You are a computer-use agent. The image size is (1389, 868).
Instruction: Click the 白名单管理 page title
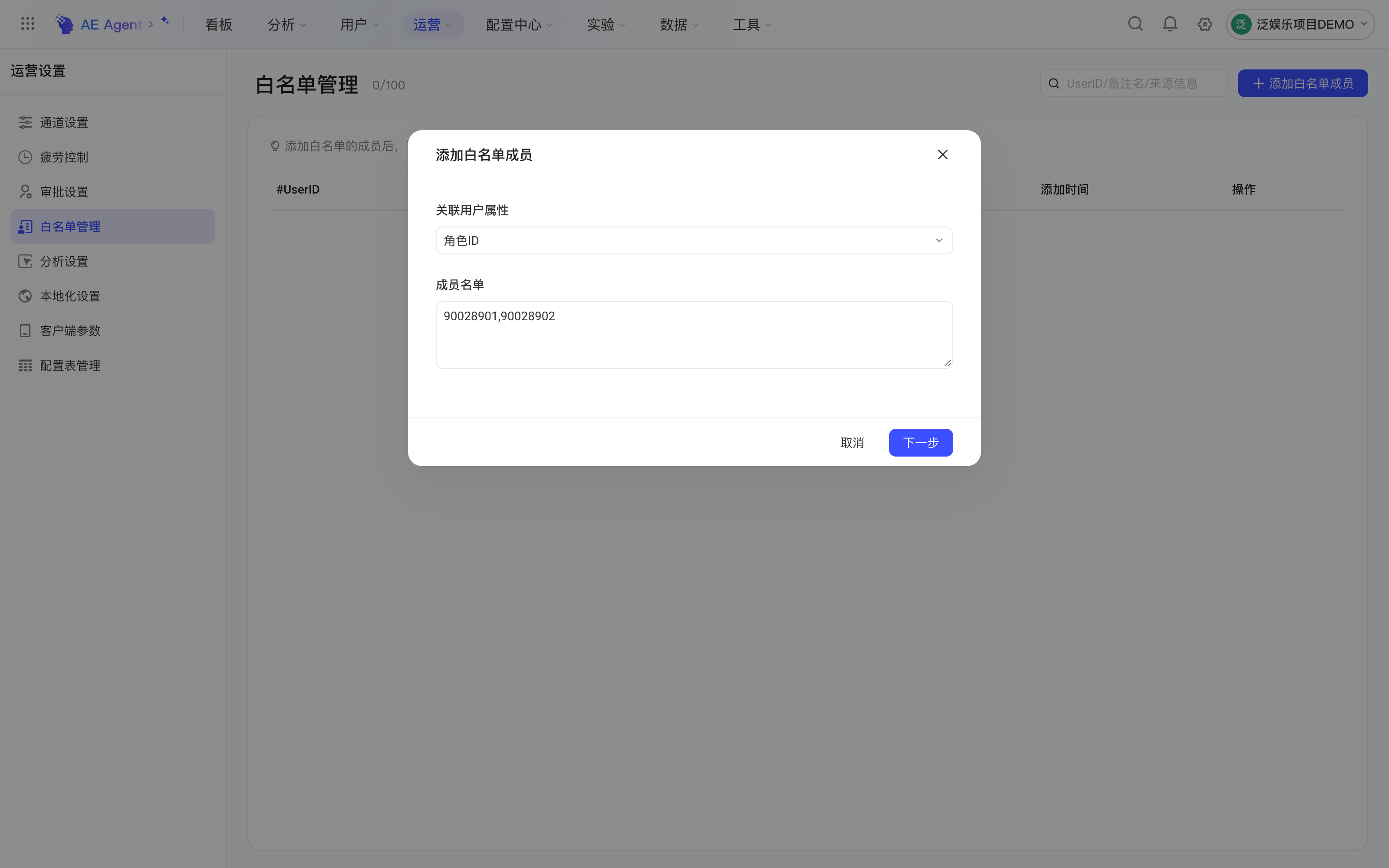click(306, 85)
